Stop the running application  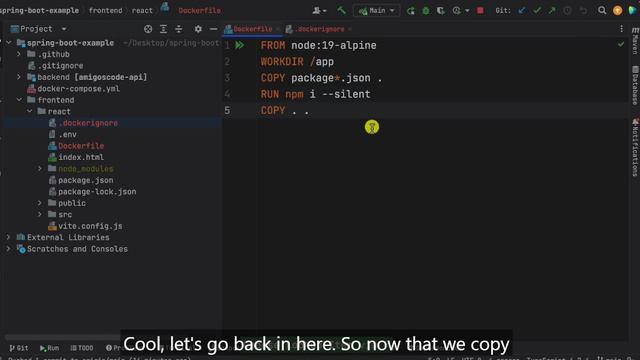480,11
